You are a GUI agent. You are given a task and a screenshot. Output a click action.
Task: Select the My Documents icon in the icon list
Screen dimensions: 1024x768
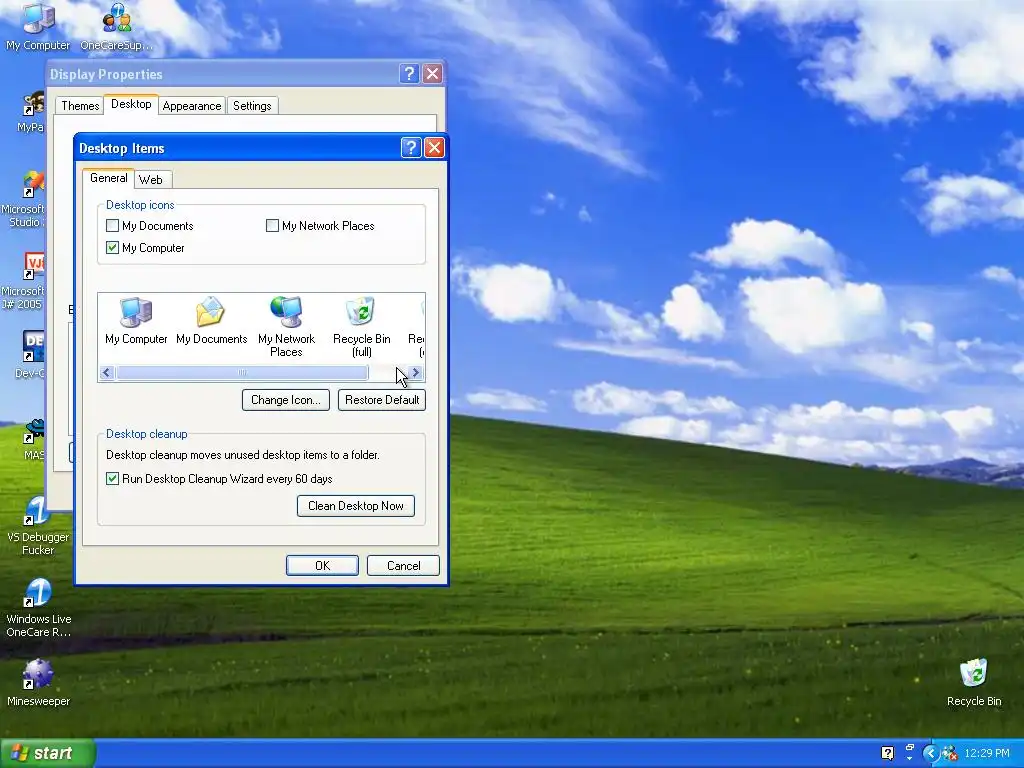[211, 321]
